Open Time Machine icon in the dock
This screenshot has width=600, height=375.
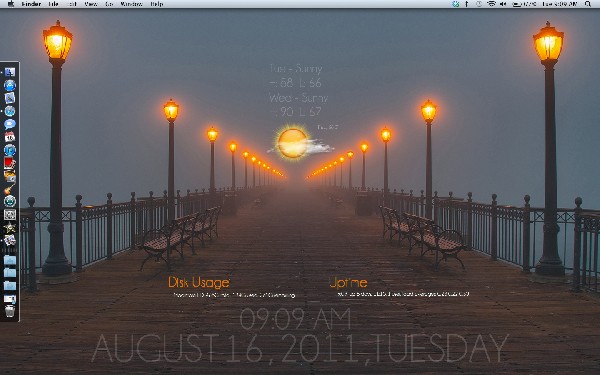(10, 201)
